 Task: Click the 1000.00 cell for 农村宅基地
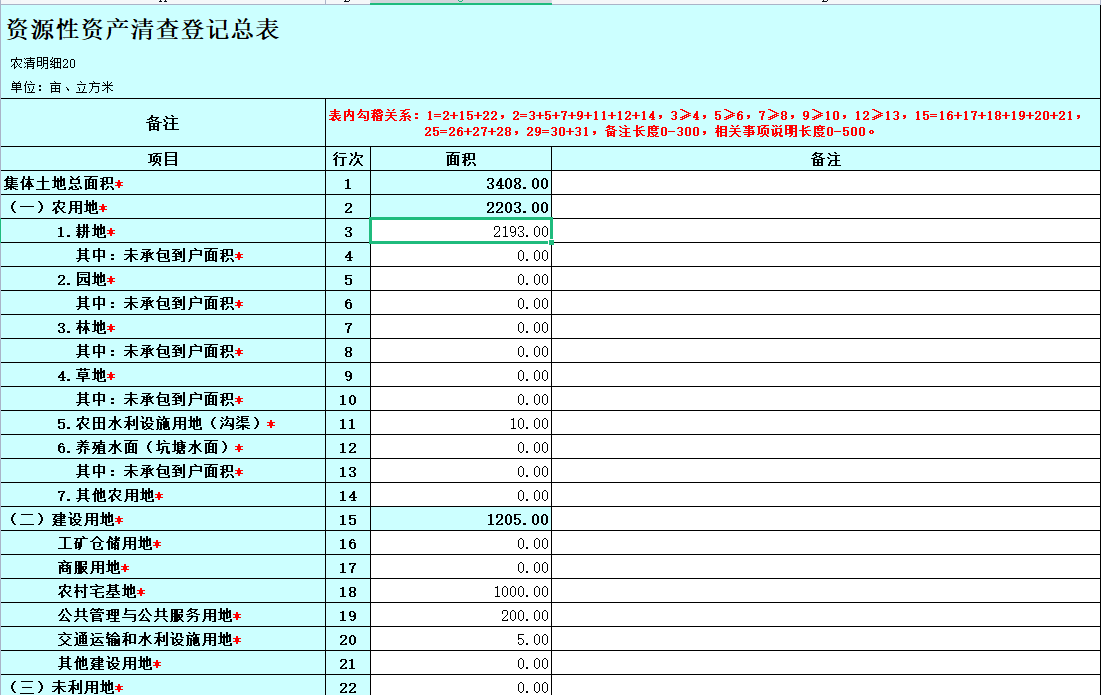point(461,591)
